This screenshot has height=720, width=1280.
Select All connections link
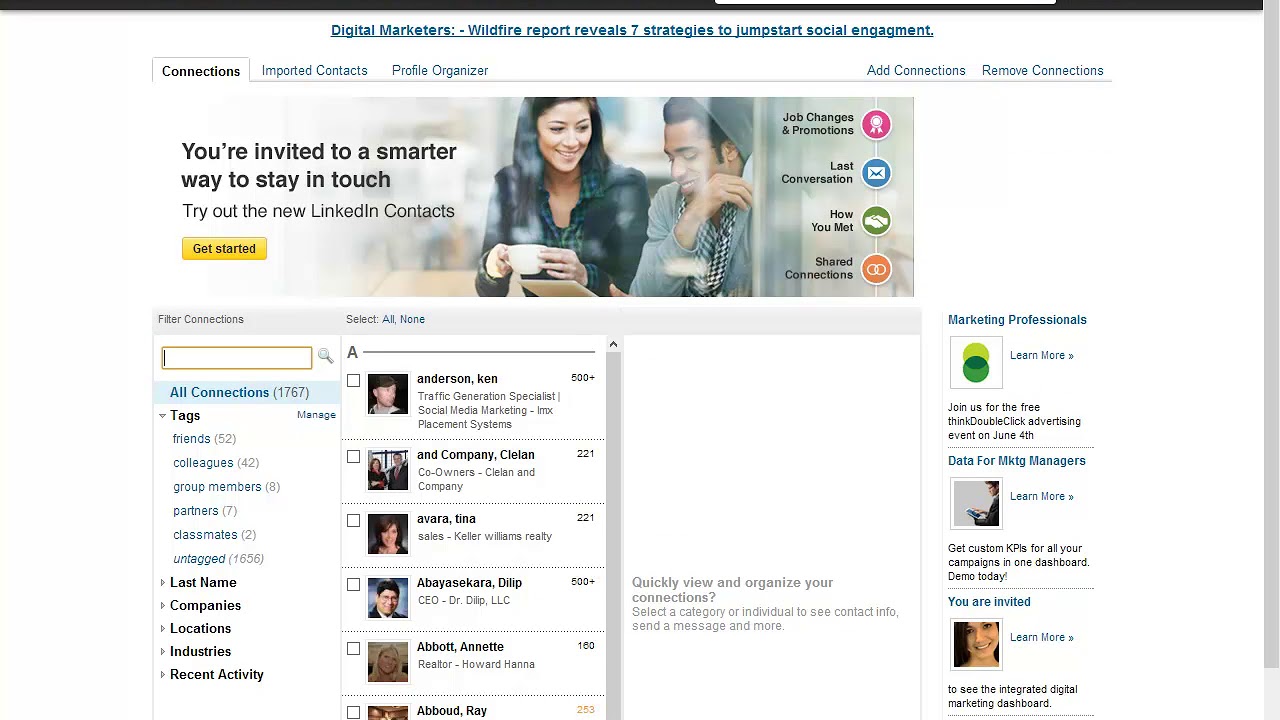pos(388,319)
